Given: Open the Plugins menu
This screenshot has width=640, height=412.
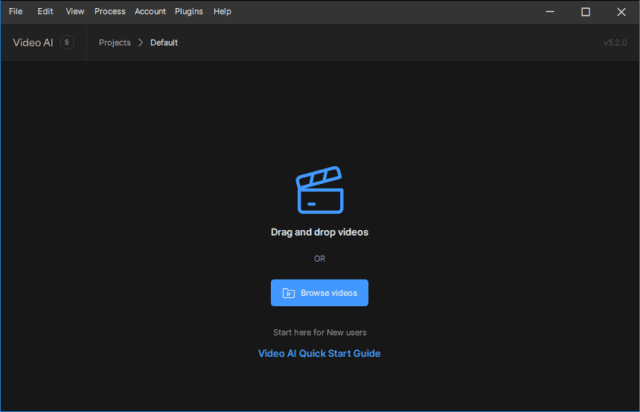Looking at the screenshot, I should [189, 11].
